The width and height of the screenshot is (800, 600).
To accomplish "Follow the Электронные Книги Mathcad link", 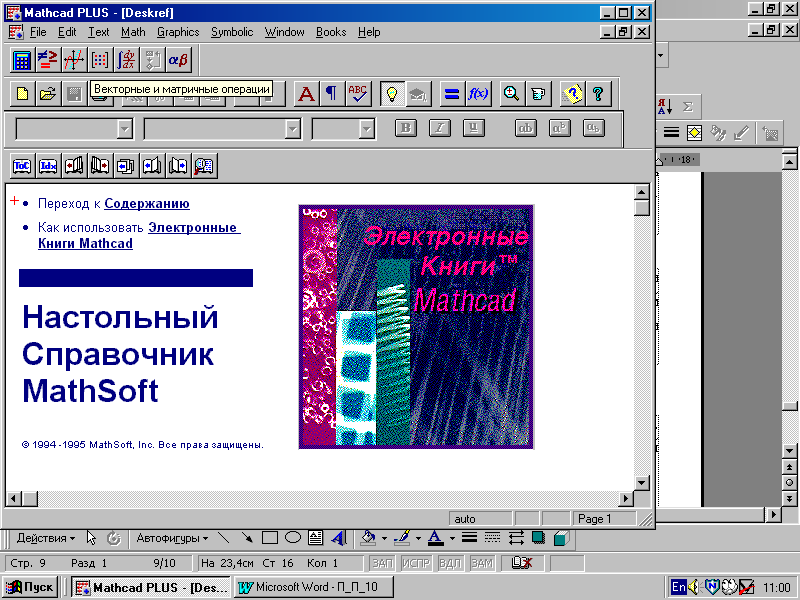I will point(139,236).
